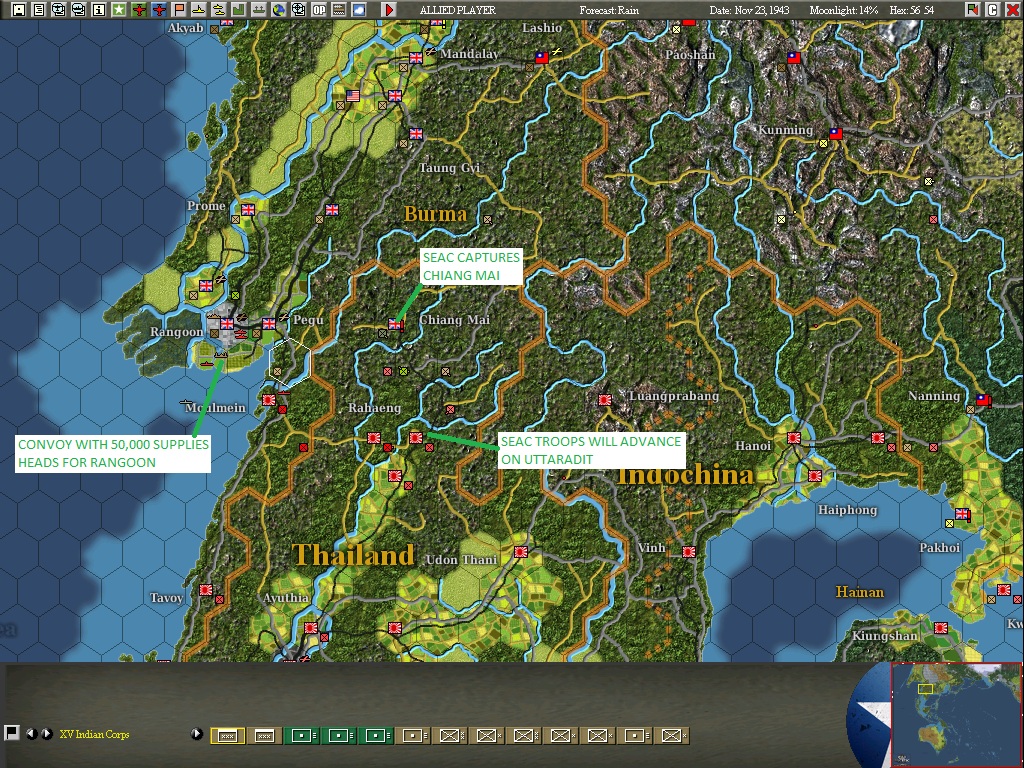1024x768 pixels.
Task: Select the British flag unit at Chiang Mai
Action: [x=395, y=324]
